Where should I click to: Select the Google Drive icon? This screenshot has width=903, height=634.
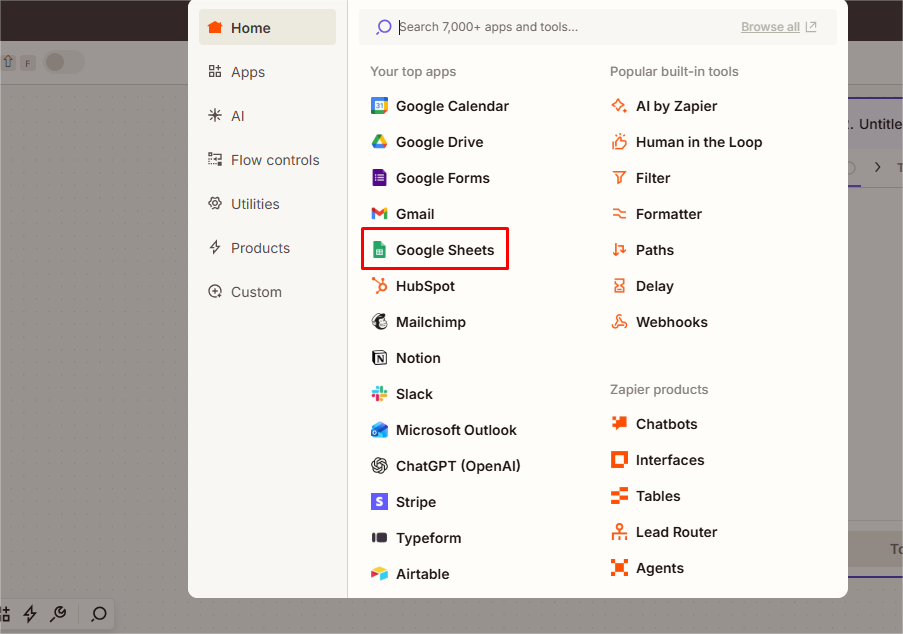pyautogui.click(x=379, y=142)
